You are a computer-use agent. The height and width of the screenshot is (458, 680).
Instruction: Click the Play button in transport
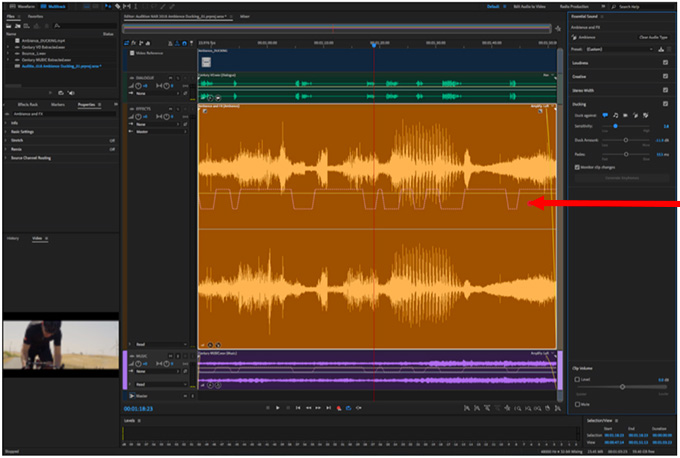click(x=278, y=408)
